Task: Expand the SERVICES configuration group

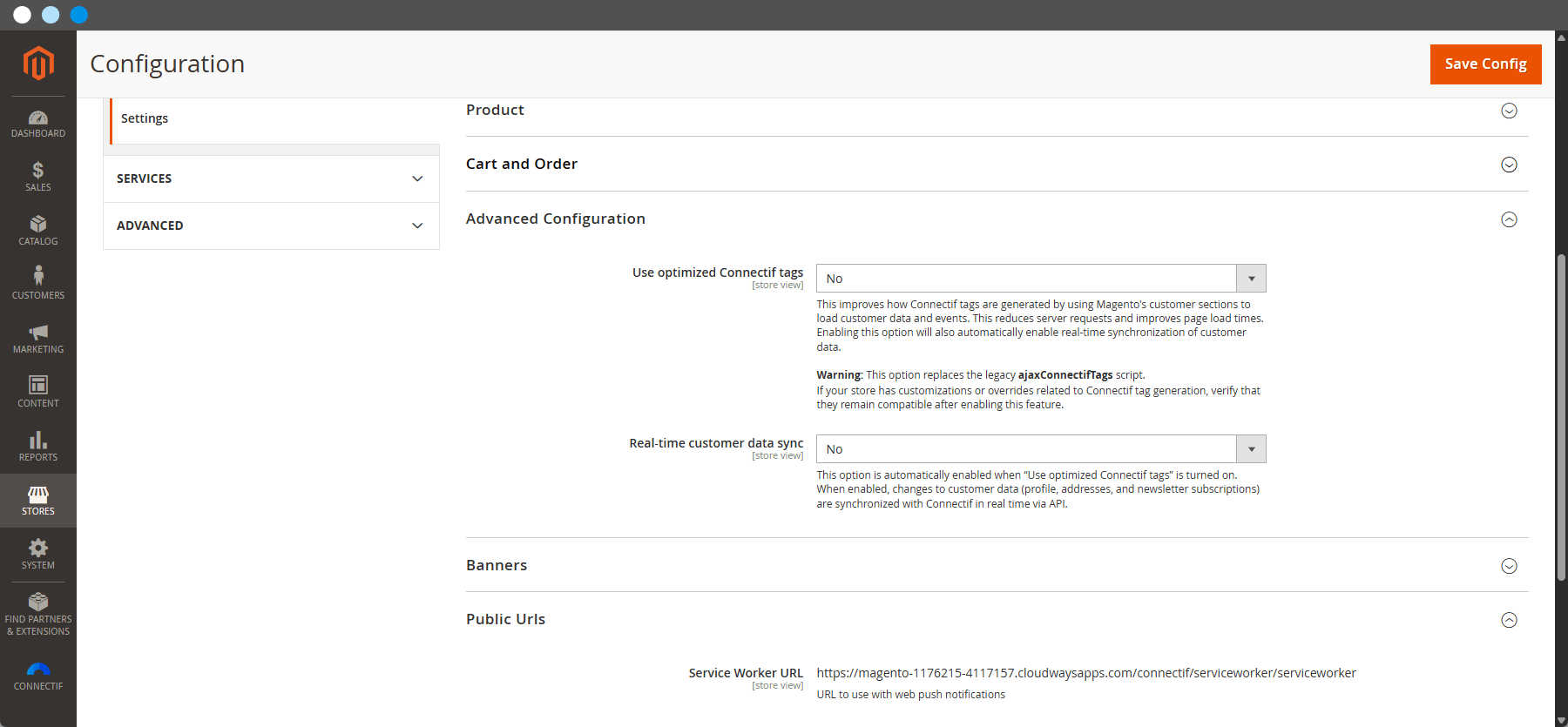Action: pyautogui.click(x=271, y=178)
